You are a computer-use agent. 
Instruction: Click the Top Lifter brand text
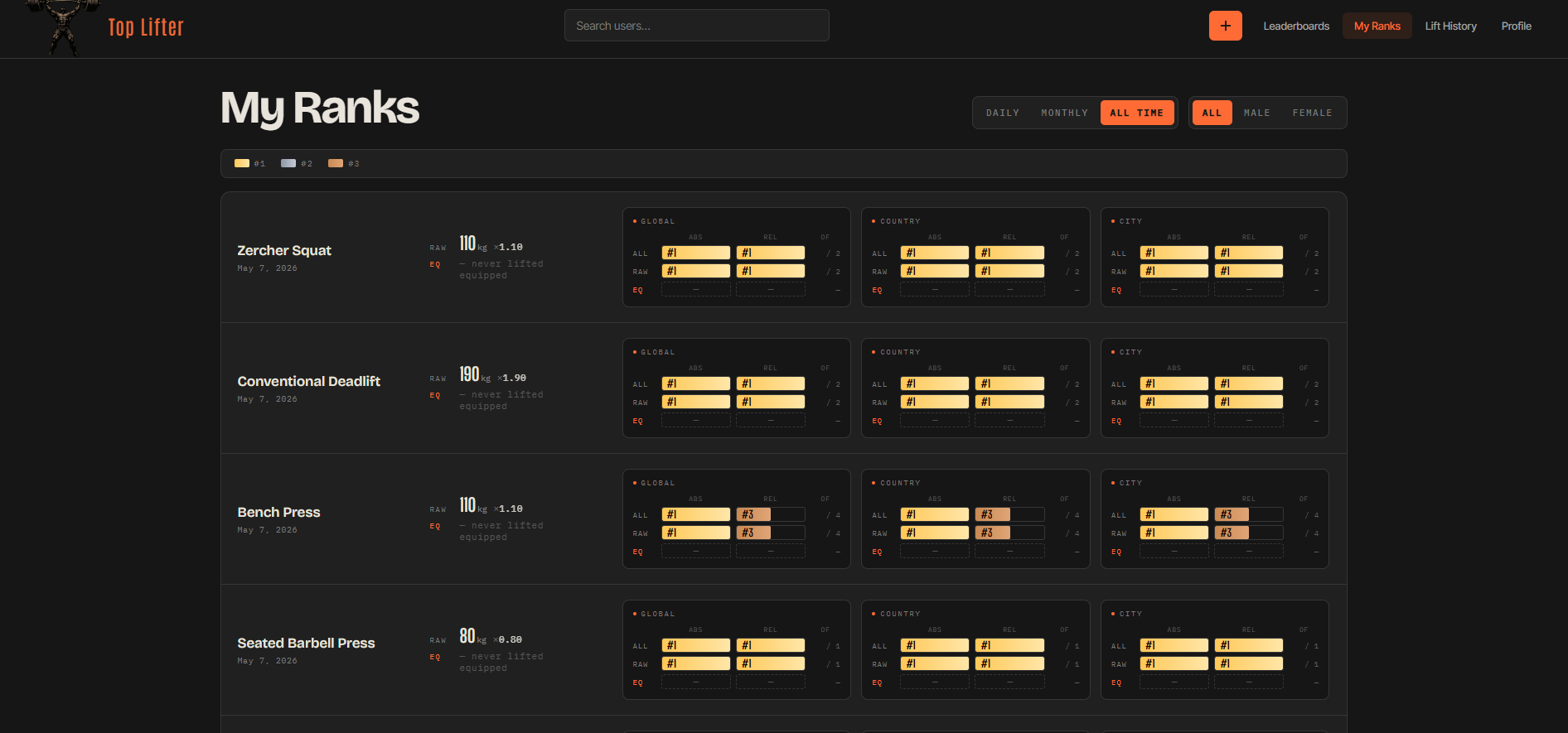[146, 27]
